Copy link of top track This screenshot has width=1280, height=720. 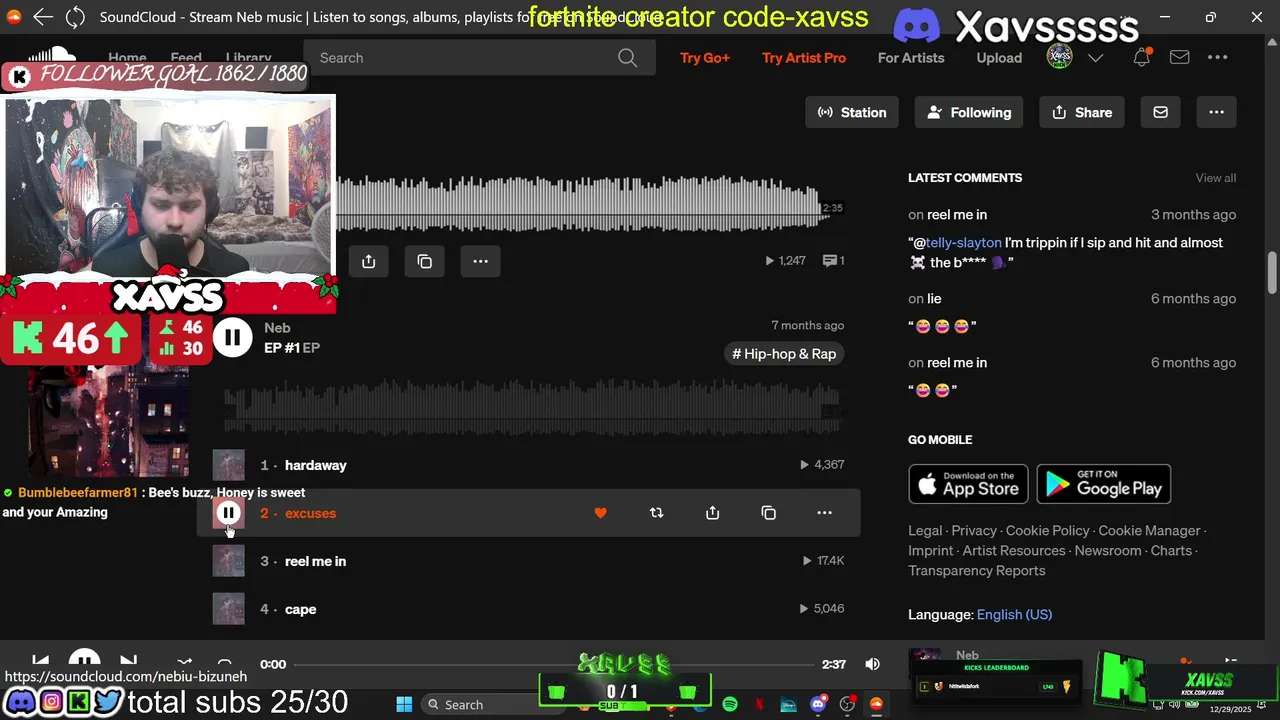[424, 261]
